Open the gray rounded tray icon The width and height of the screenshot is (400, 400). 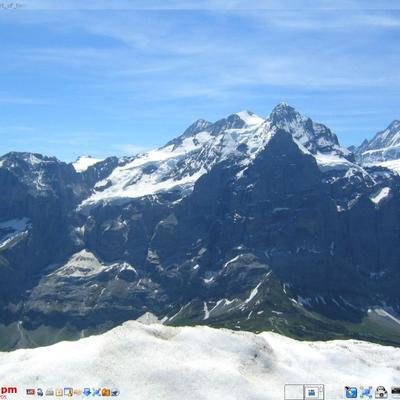pyautogui.click(x=381, y=392)
